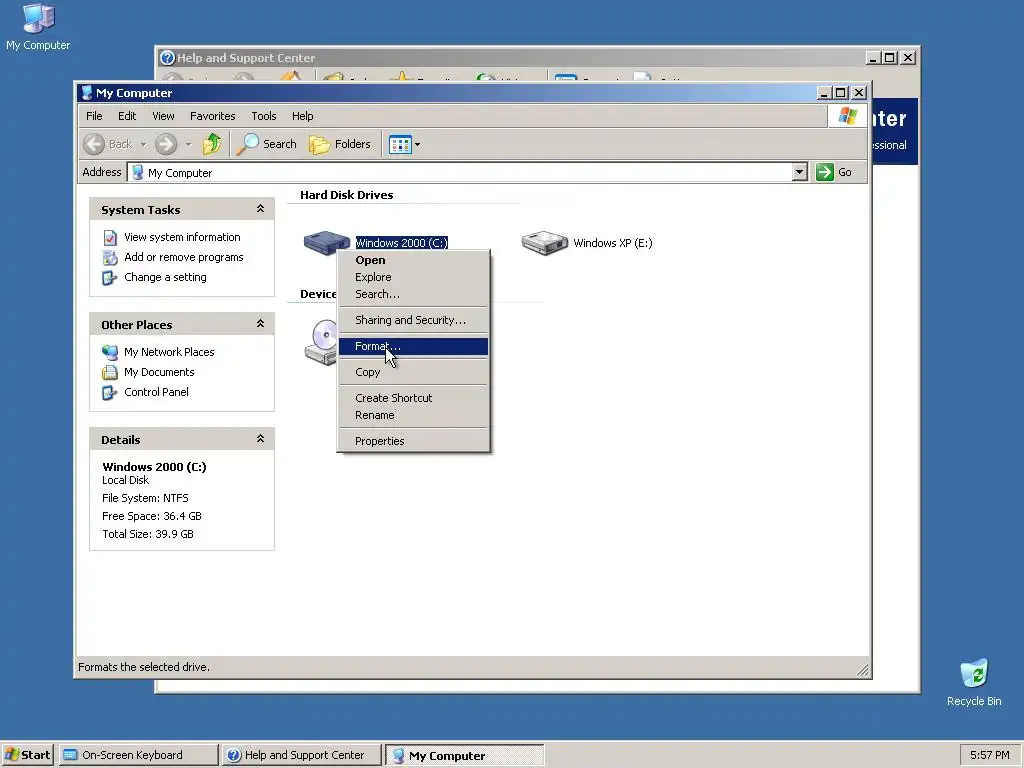Open My Network Places link
This screenshot has height=768, width=1024.
click(169, 352)
